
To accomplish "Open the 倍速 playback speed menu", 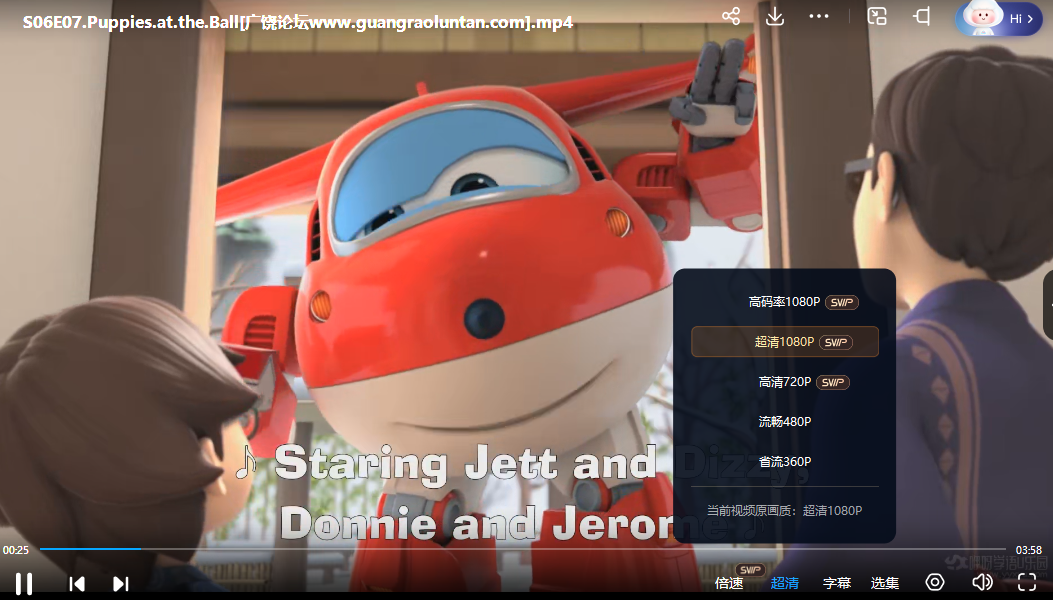I will click(x=729, y=583).
